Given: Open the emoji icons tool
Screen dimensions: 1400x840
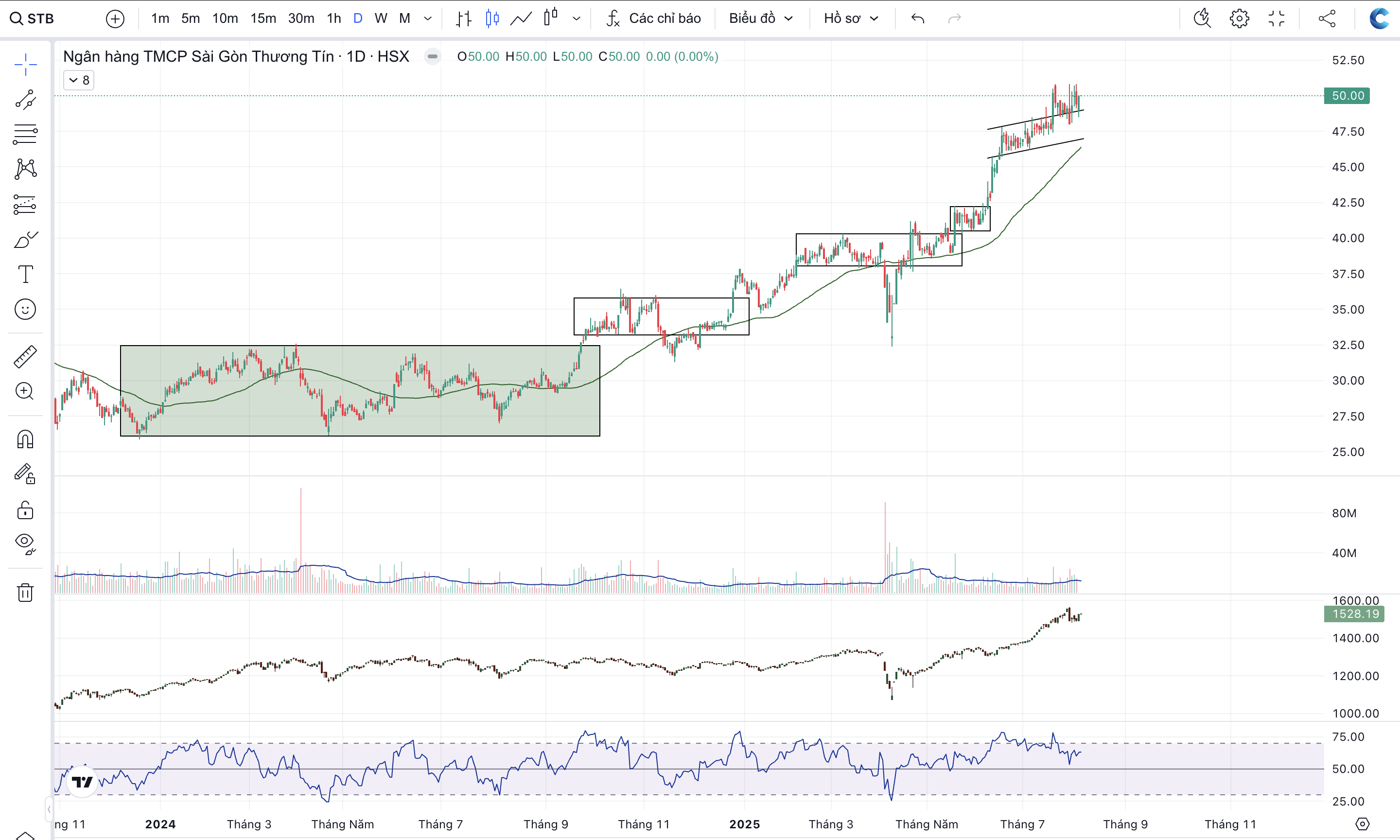Looking at the screenshot, I should coord(25,310).
